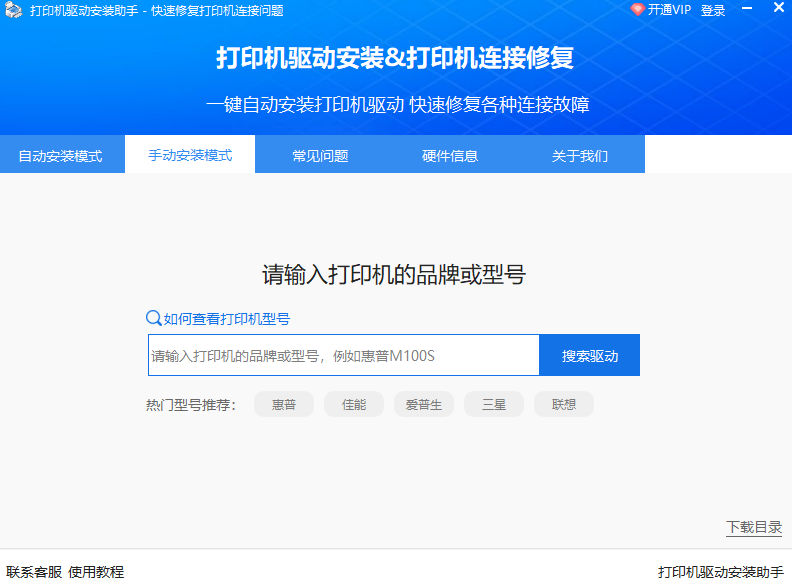Click the magnifier icon beside 如何查看打印机型号
Viewport: 792px width, 587px height.
[154, 318]
